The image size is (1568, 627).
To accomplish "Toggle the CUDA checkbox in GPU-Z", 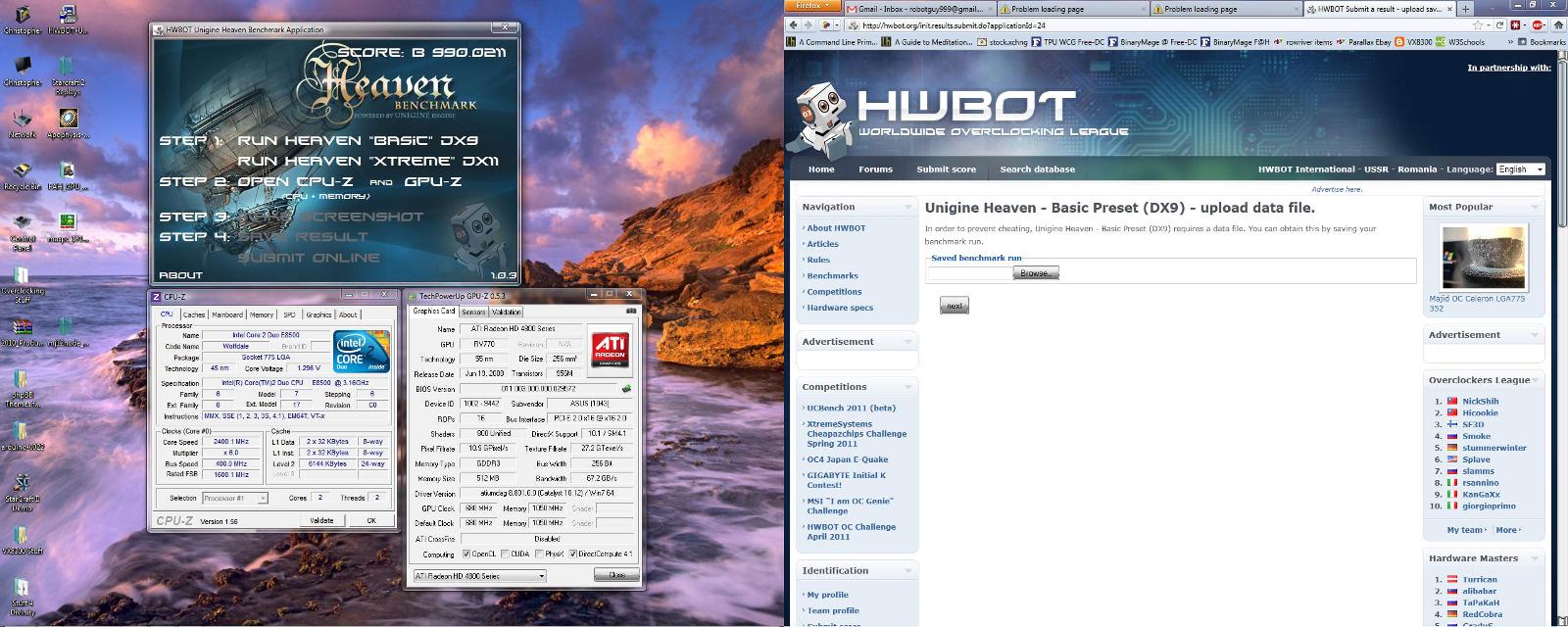I will [505, 554].
